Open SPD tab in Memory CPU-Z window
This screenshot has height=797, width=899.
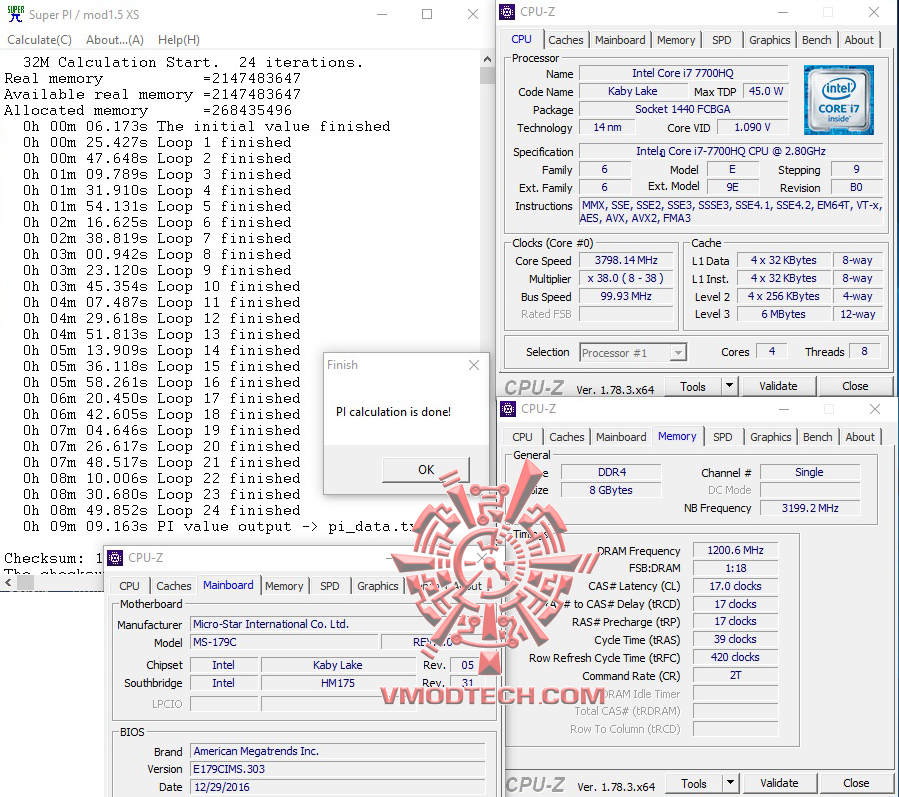pos(722,437)
